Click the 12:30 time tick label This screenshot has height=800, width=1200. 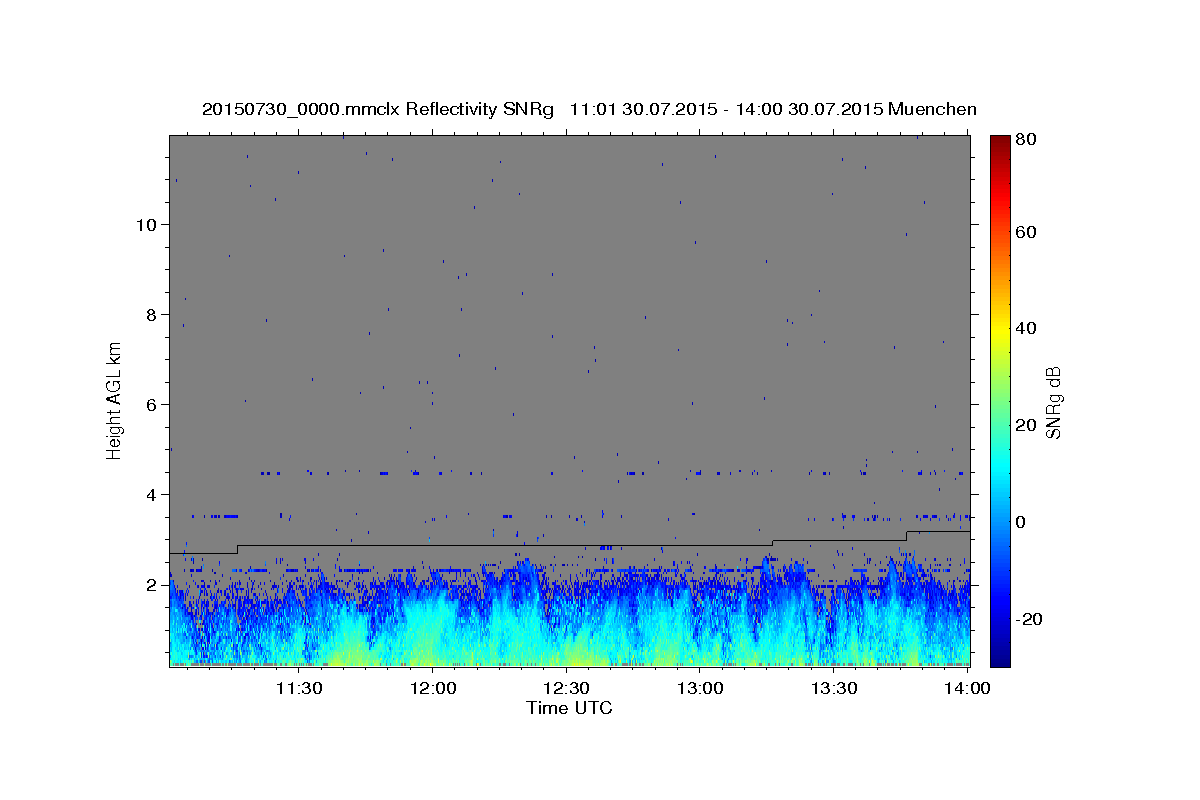pos(566,688)
